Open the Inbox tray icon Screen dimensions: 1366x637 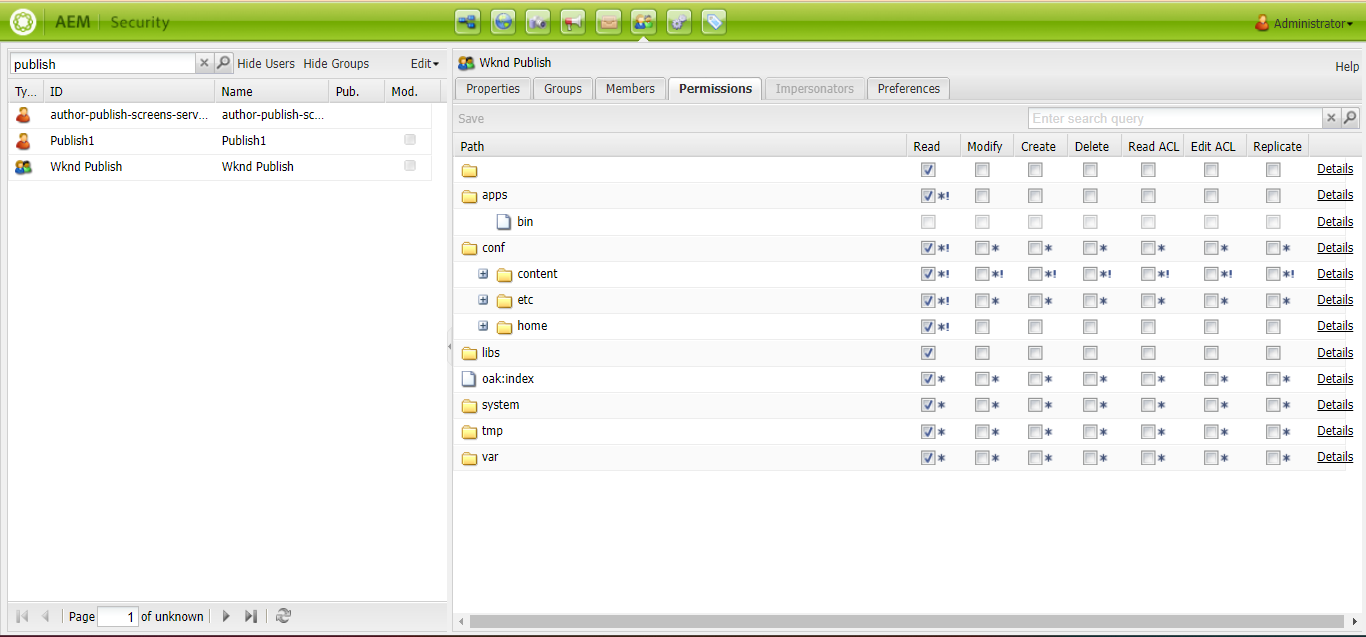608,21
